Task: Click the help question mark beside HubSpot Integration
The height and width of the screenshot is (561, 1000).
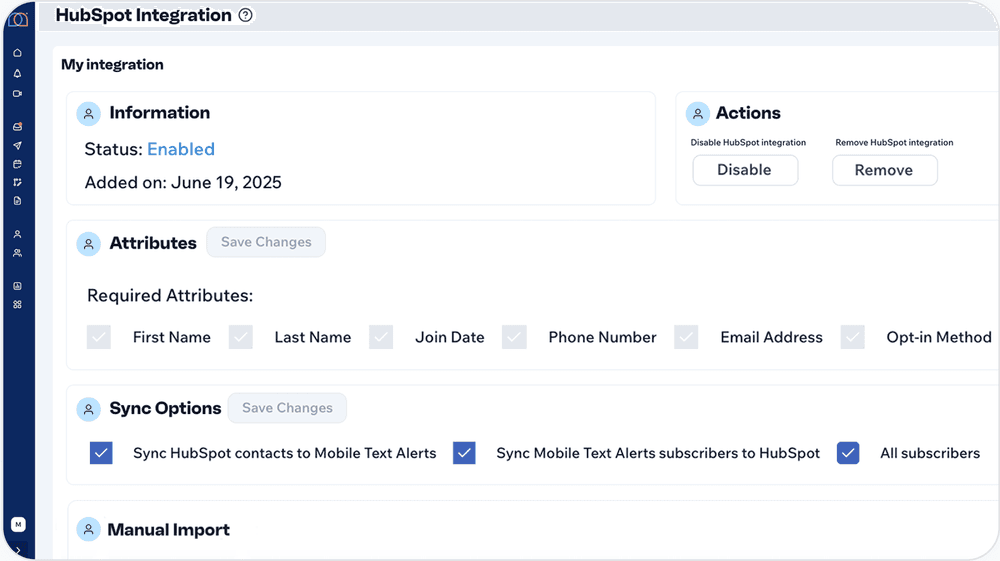Action: pyautogui.click(x=246, y=15)
